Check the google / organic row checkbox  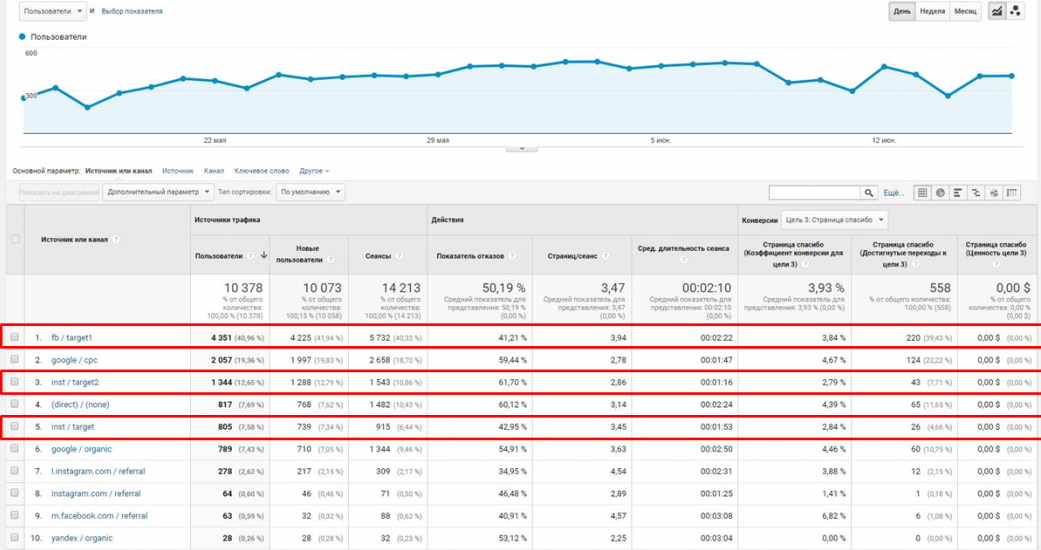[x=15, y=449]
